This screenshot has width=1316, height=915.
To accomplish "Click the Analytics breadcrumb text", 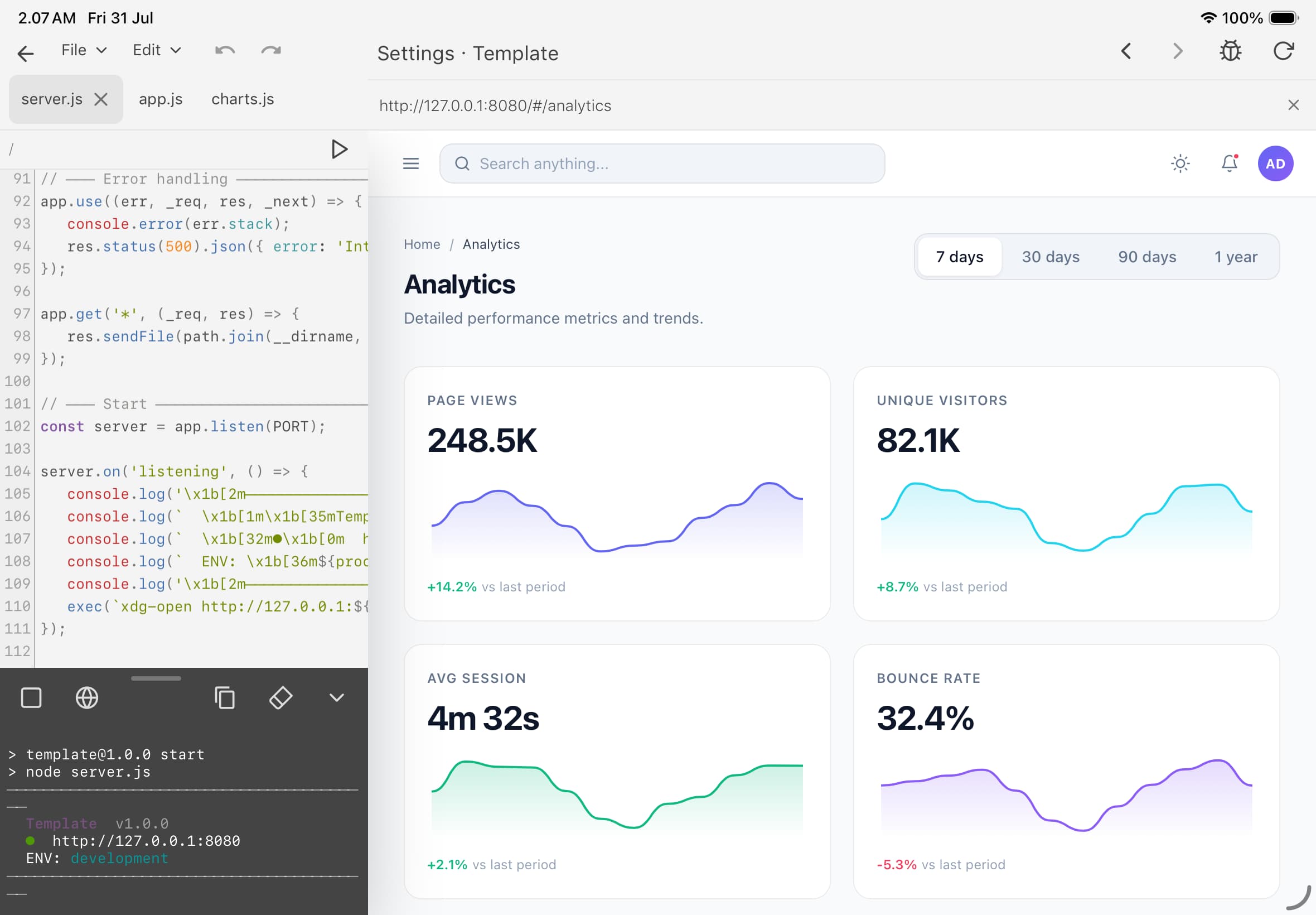I will pyautogui.click(x=491, y=244).
